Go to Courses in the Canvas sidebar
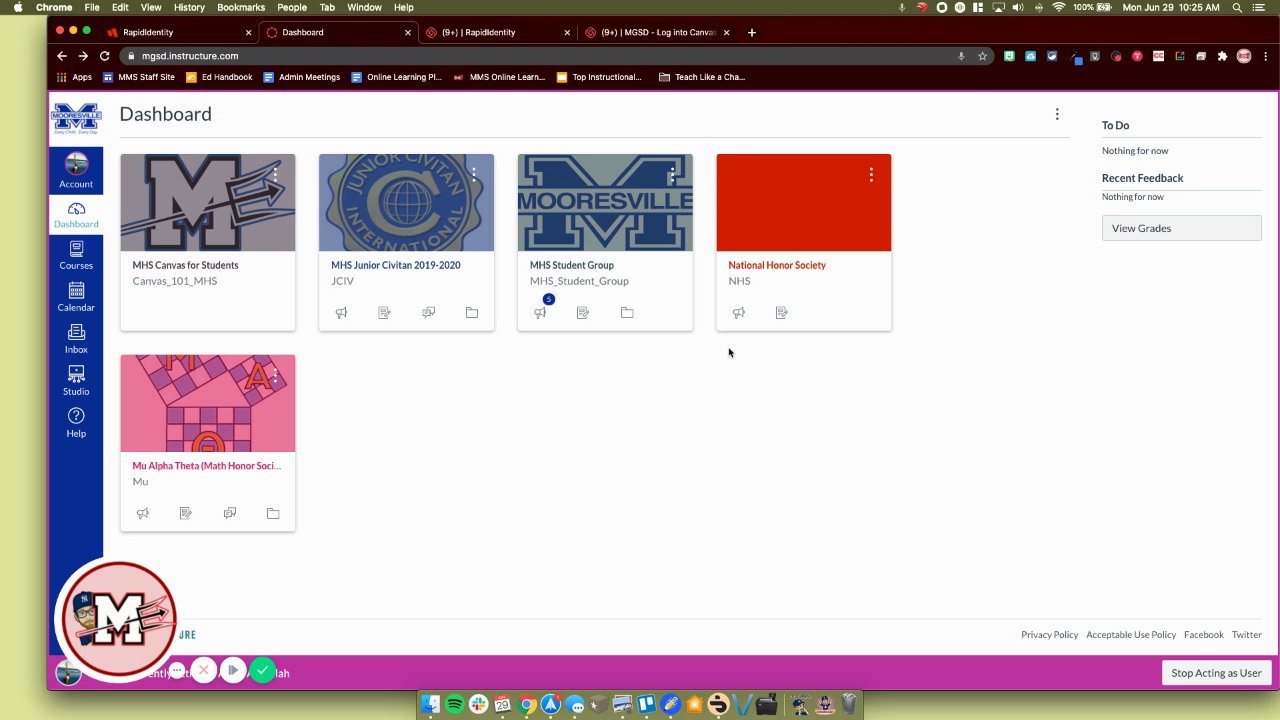Screen dimensions: 1280x720 [76, 255]
